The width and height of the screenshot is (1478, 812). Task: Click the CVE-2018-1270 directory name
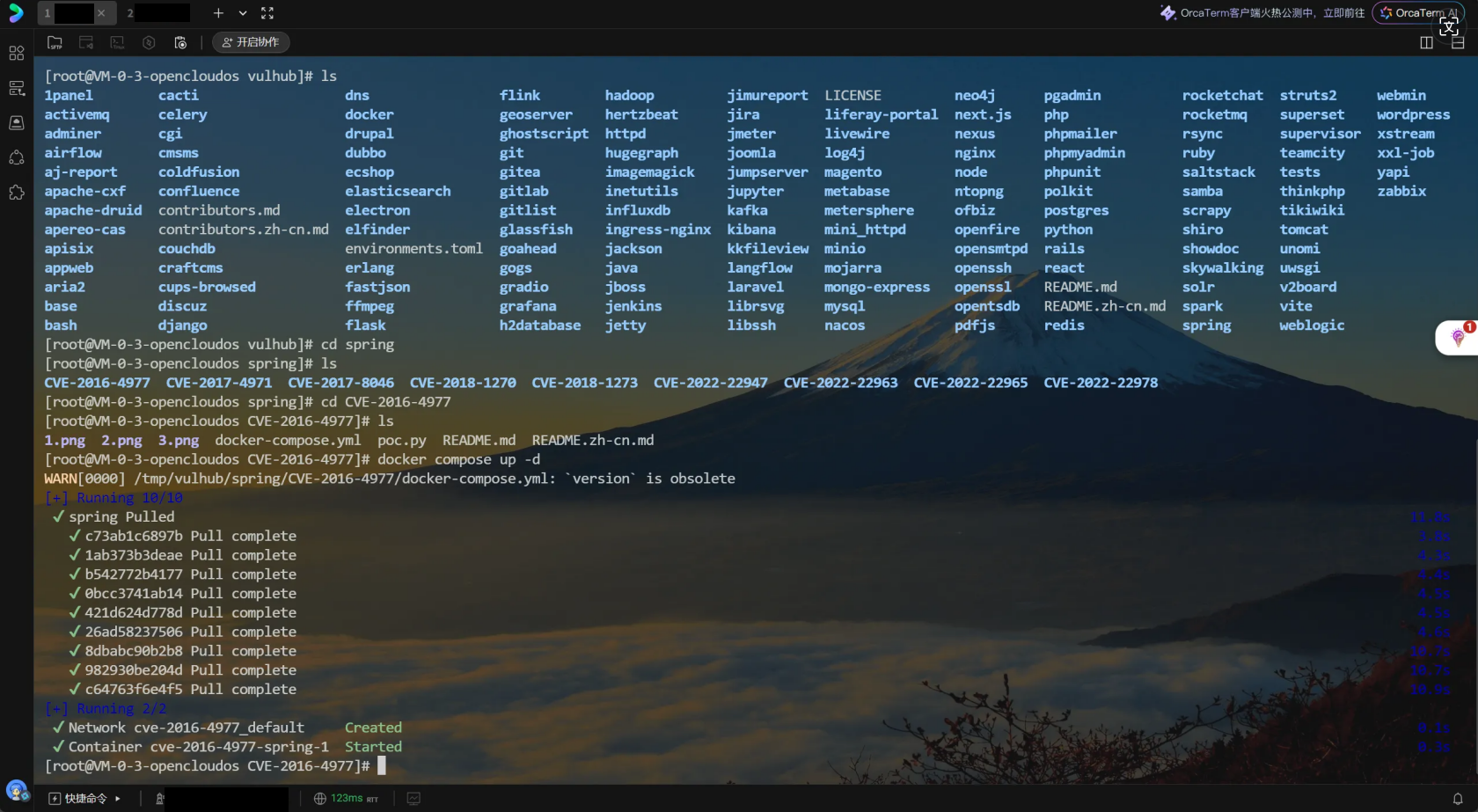(x=463, y=383)
